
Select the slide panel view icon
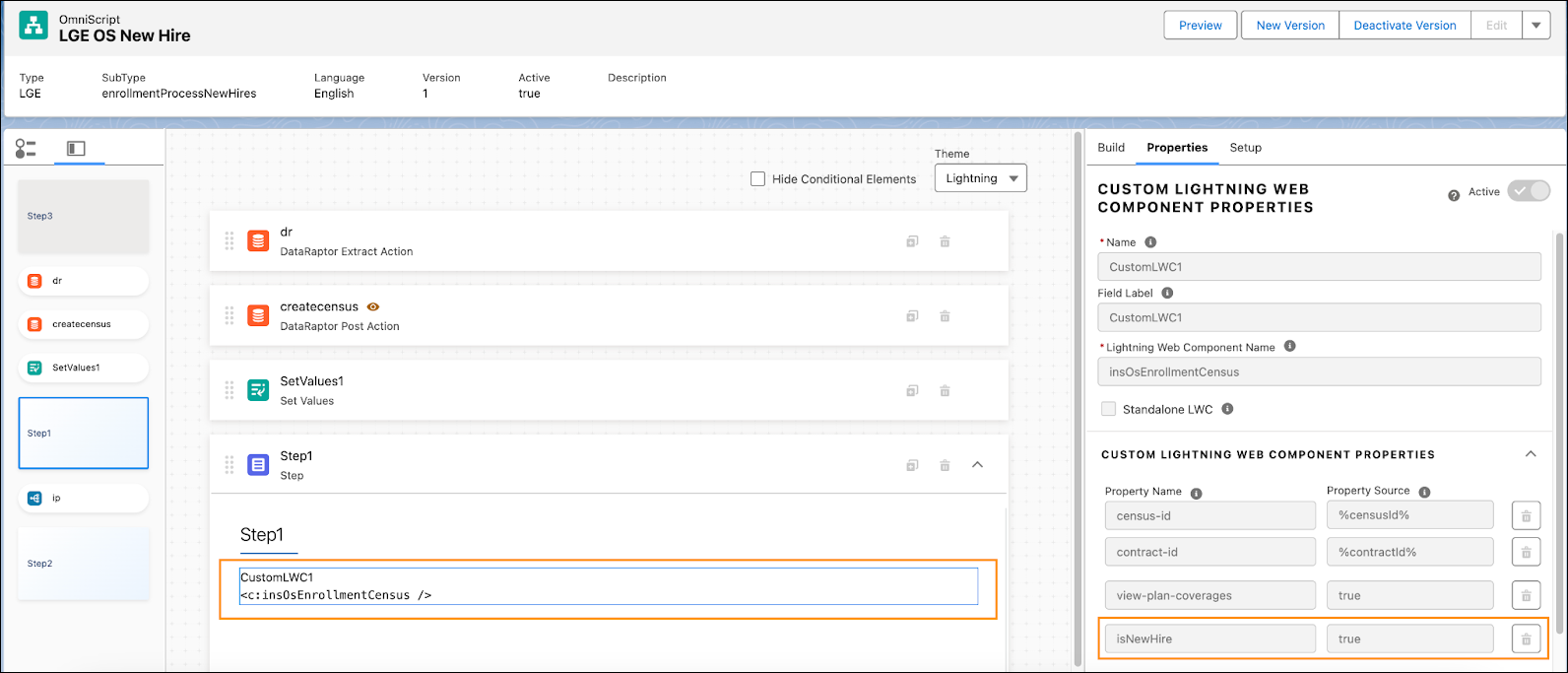coord(76,149)
